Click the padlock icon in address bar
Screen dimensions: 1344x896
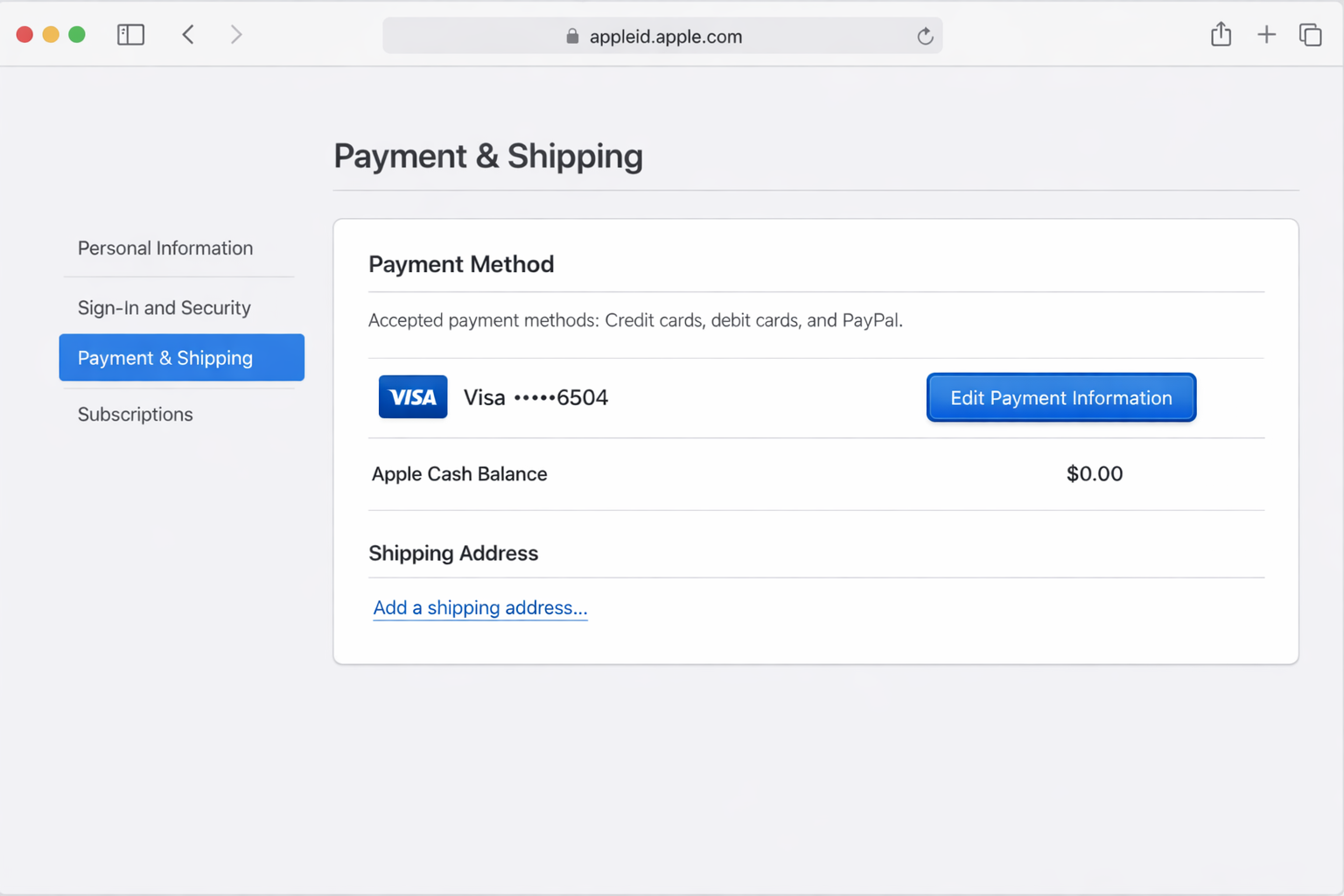[x=572, y=36]
